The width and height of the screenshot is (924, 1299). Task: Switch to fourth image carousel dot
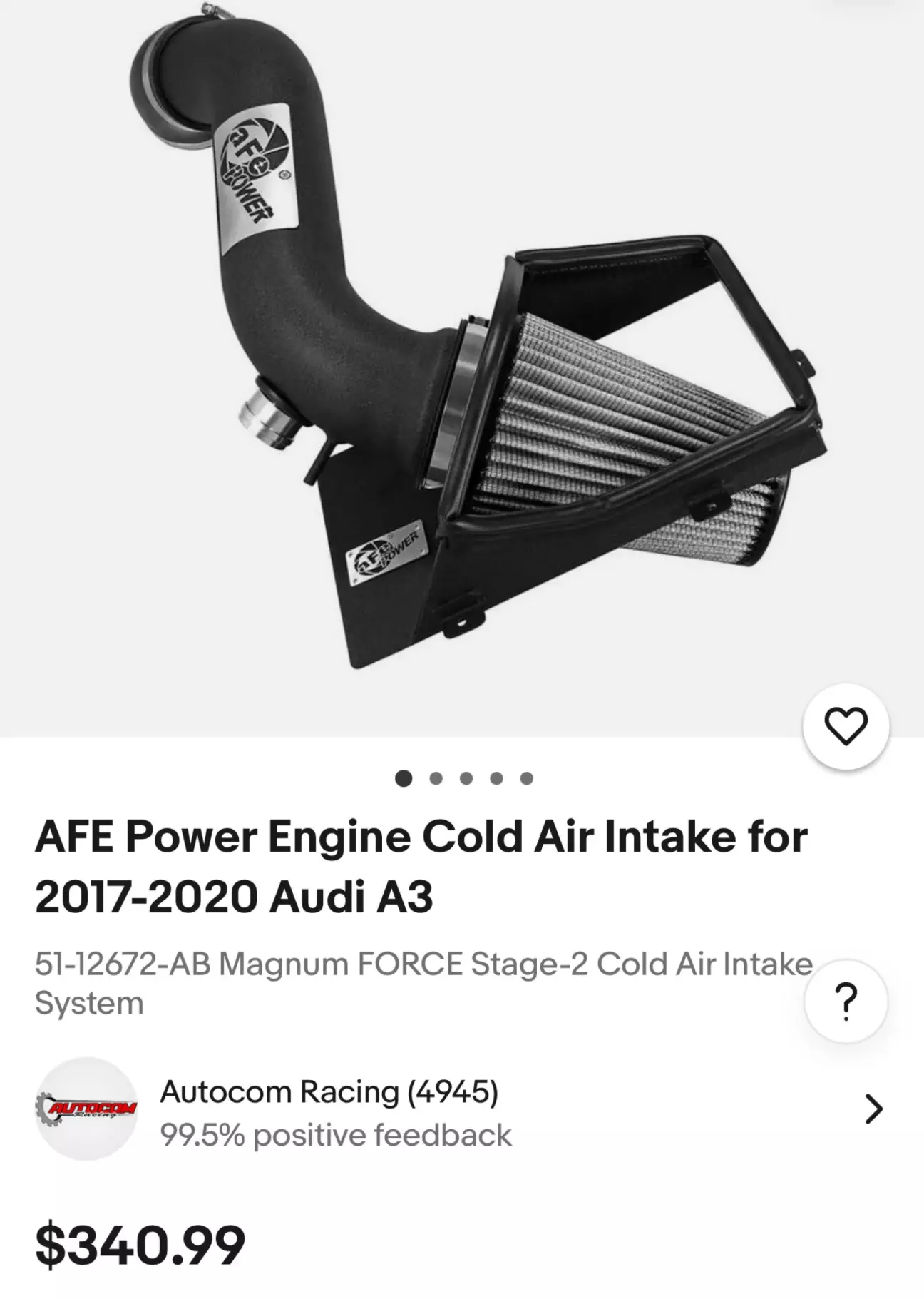[496, 778]
